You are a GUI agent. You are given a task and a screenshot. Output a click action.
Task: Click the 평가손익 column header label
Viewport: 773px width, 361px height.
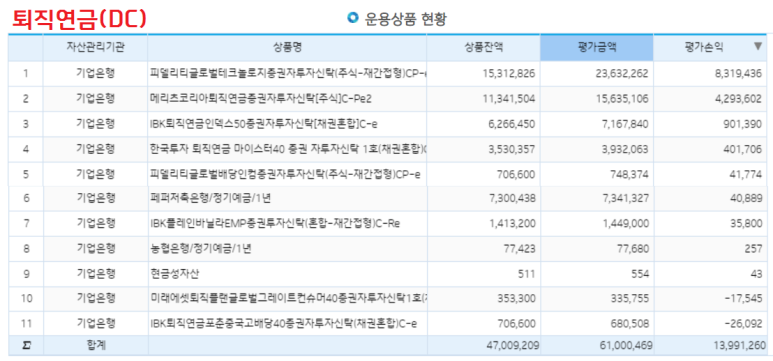704,47
